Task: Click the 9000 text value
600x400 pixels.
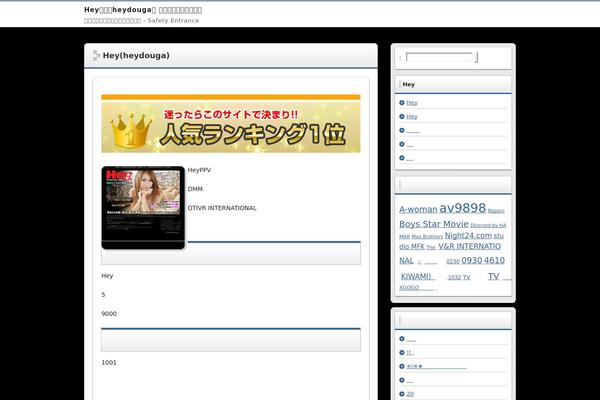Action: pos(109,313)
